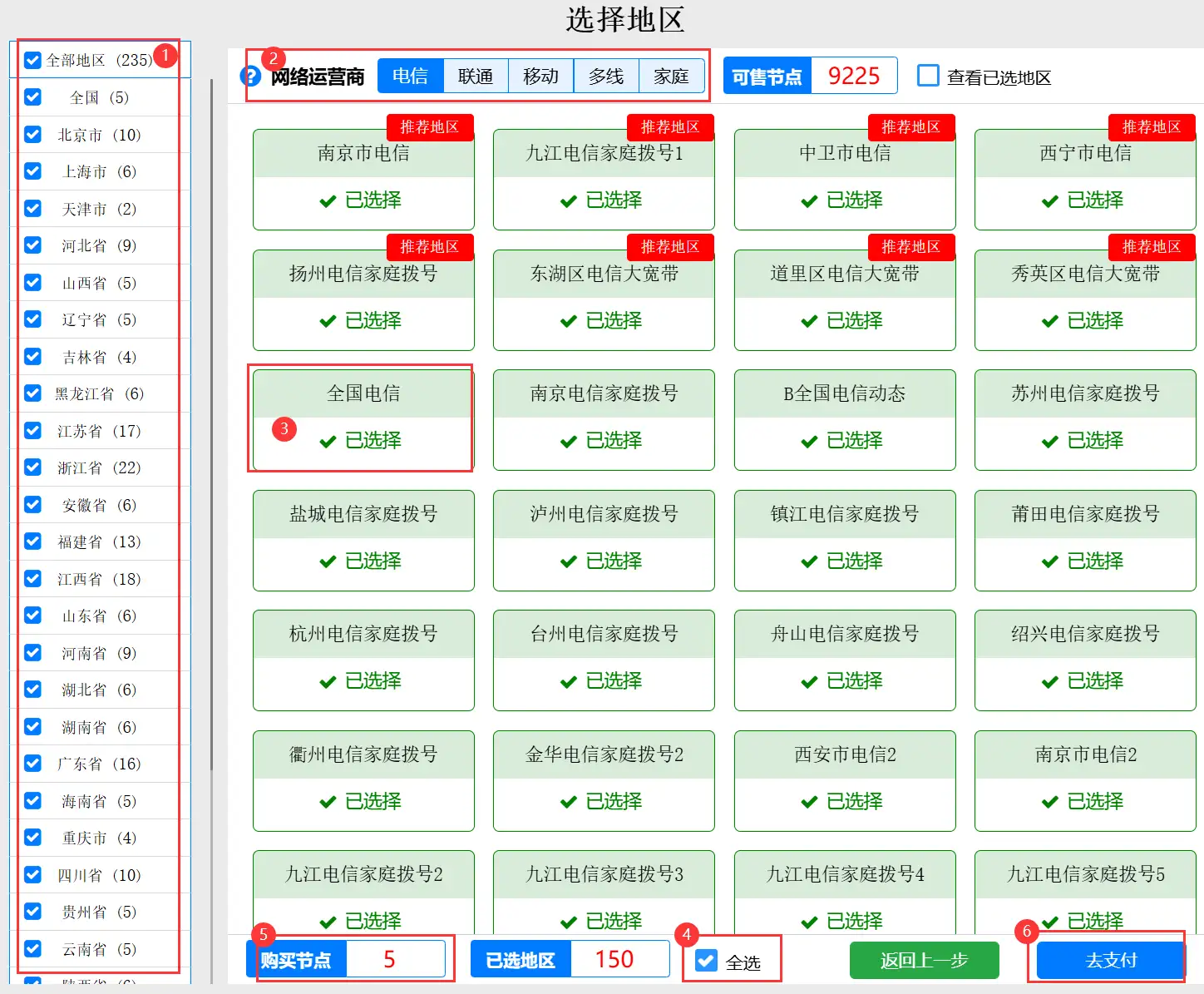The image size is (1204, 994).
Task: Click the 推荐地区 badge on 南京市电信
Action: [x=429, y=127]
